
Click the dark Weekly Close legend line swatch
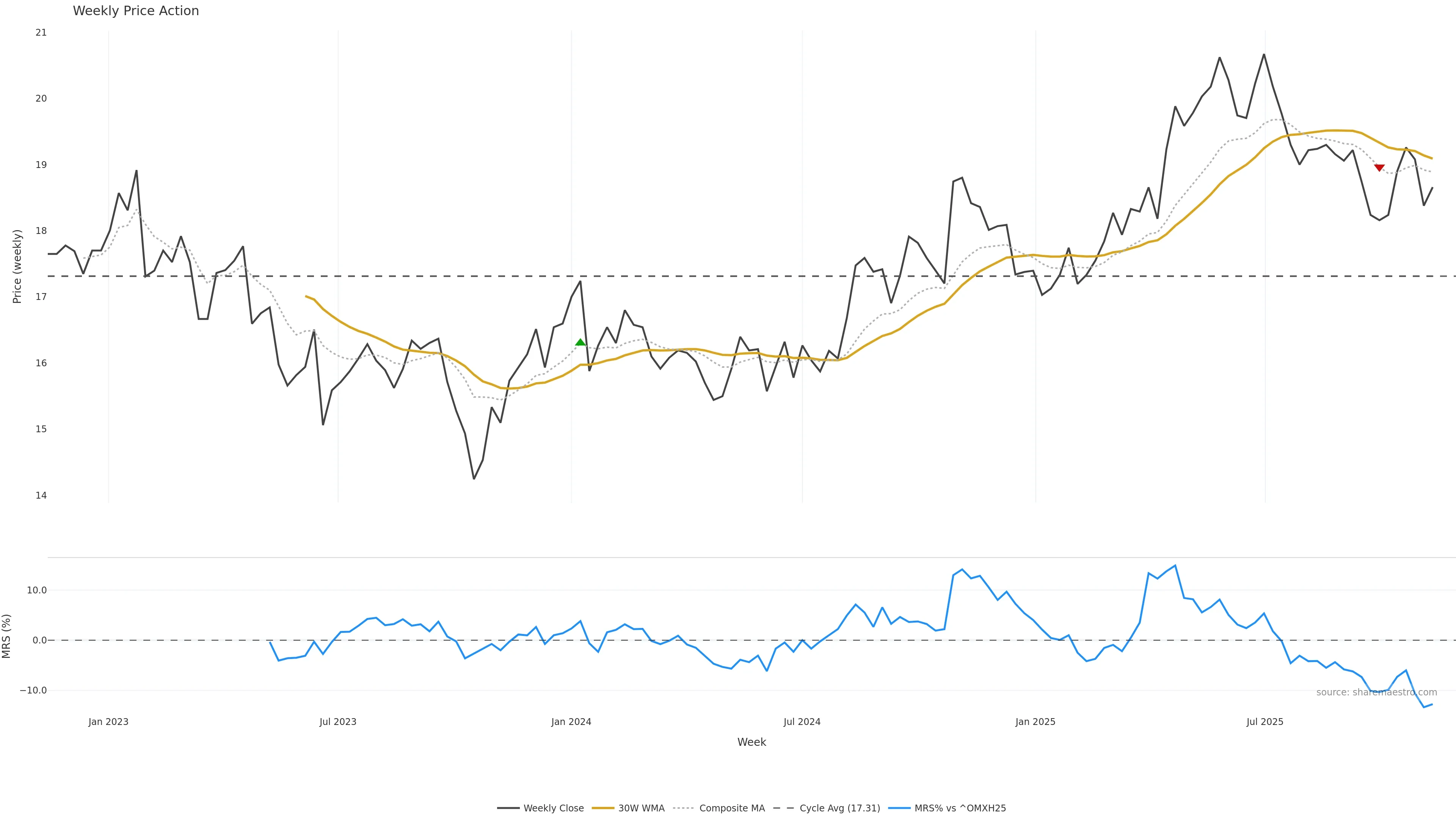pos(508,808)
